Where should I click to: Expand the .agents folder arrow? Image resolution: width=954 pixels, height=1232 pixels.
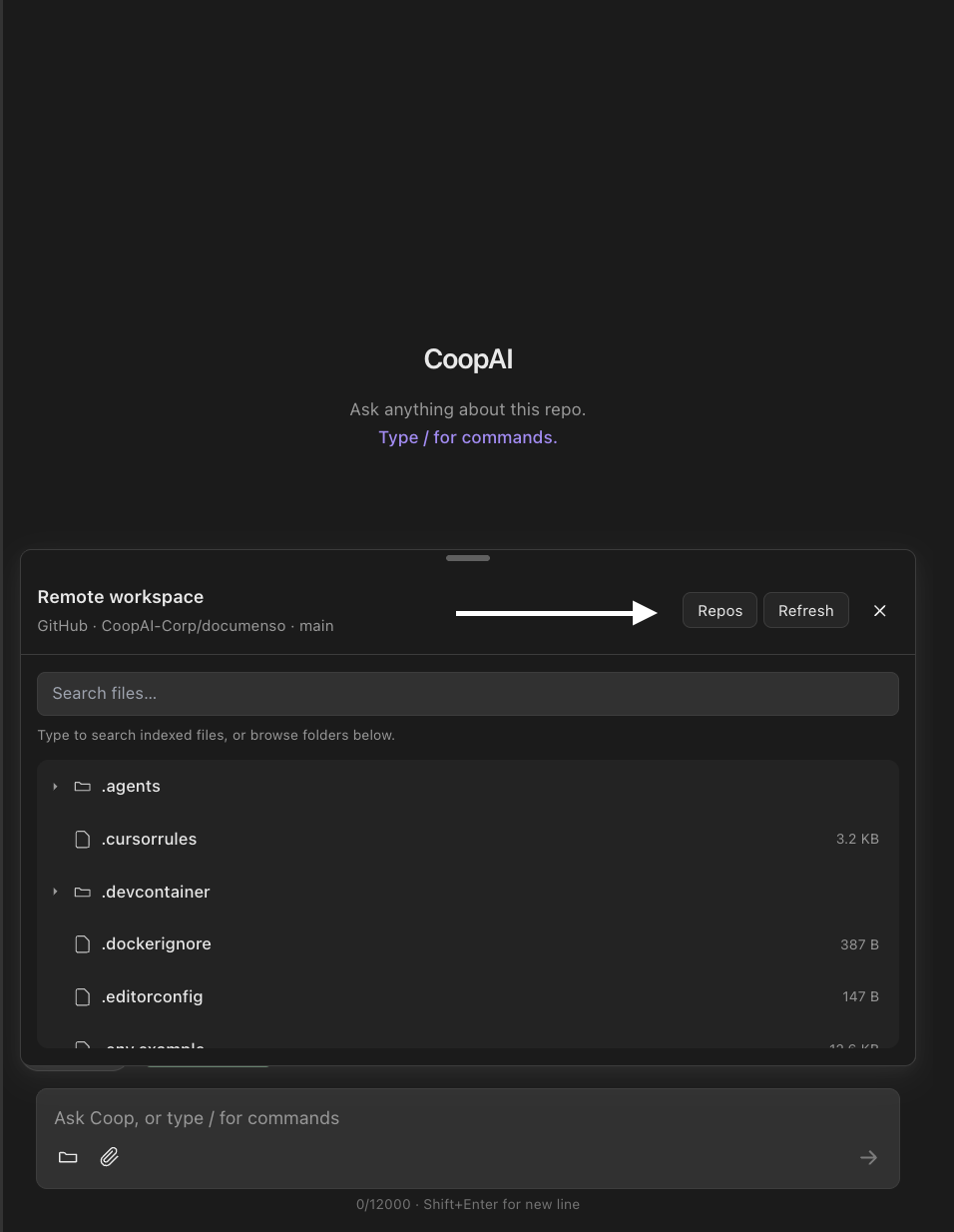tap(55, 787)
